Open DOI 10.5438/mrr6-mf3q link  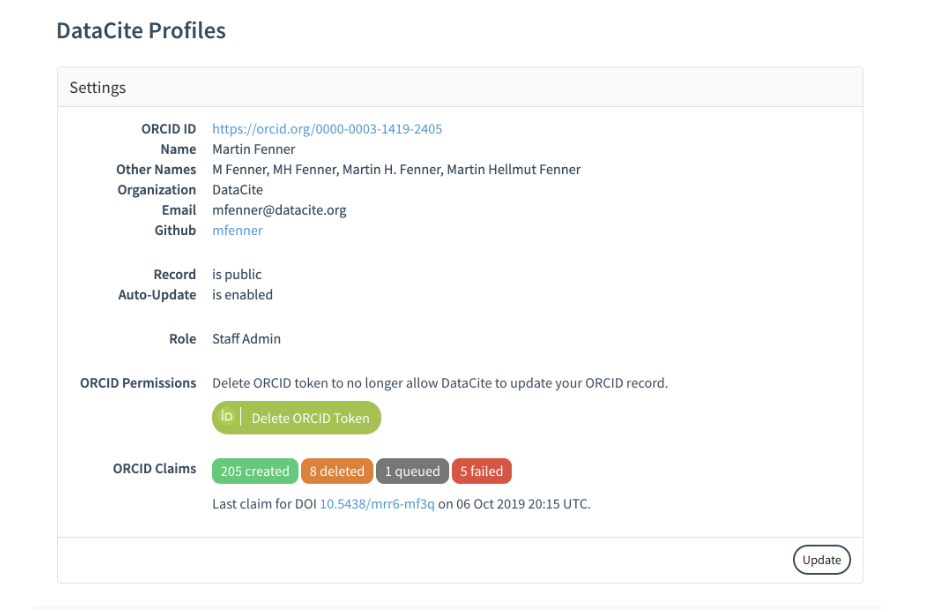pos(377,504)
